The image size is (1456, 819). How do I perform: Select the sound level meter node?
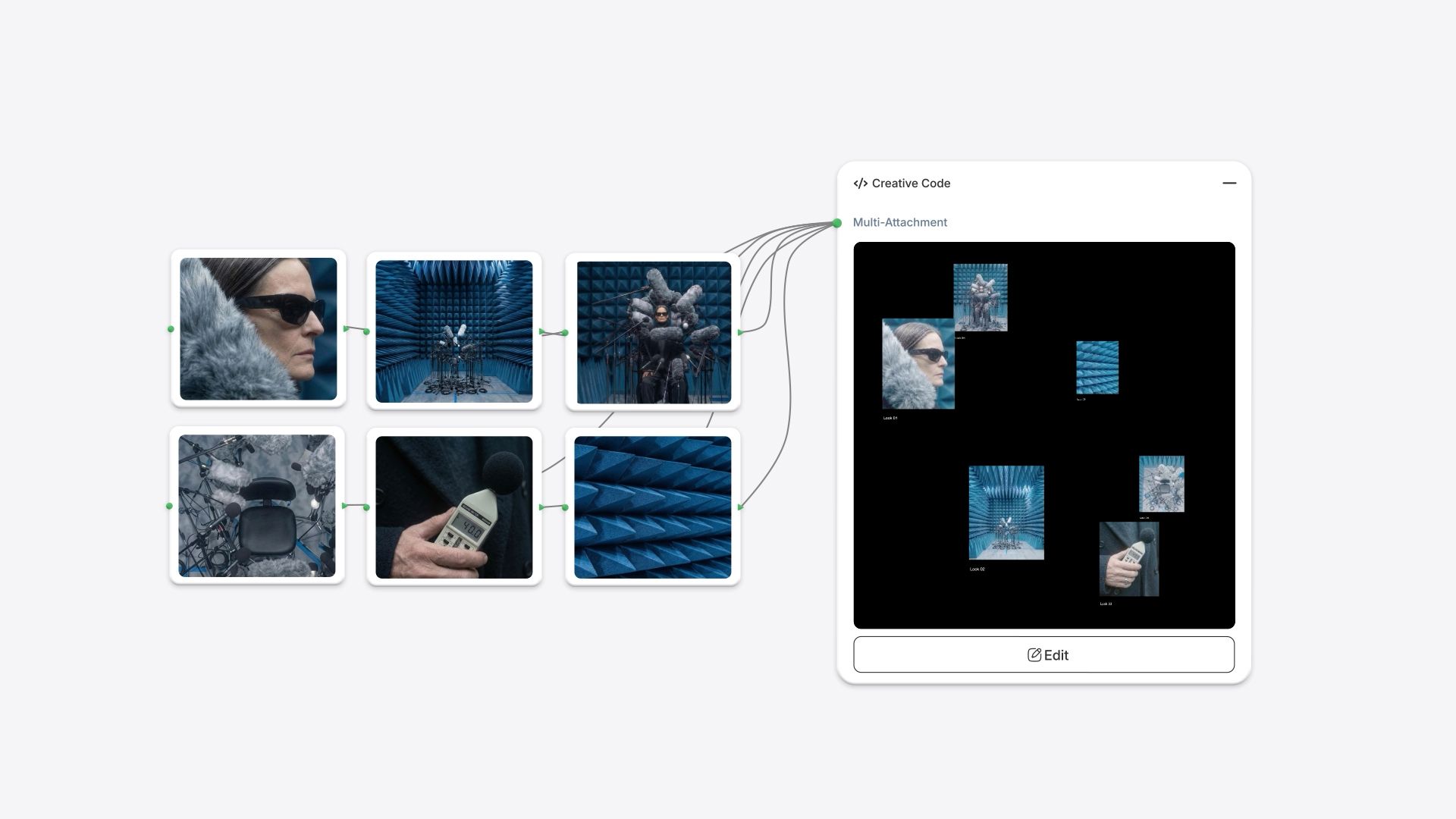(x=454, y=507)
